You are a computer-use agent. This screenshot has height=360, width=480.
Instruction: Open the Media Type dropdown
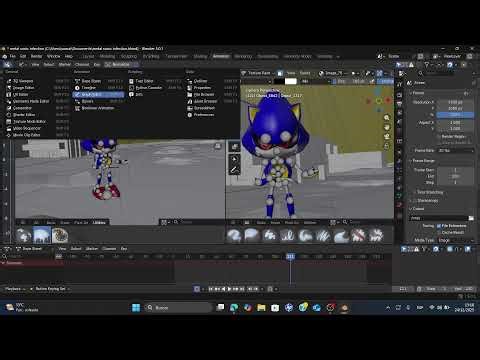pos(456,240)
